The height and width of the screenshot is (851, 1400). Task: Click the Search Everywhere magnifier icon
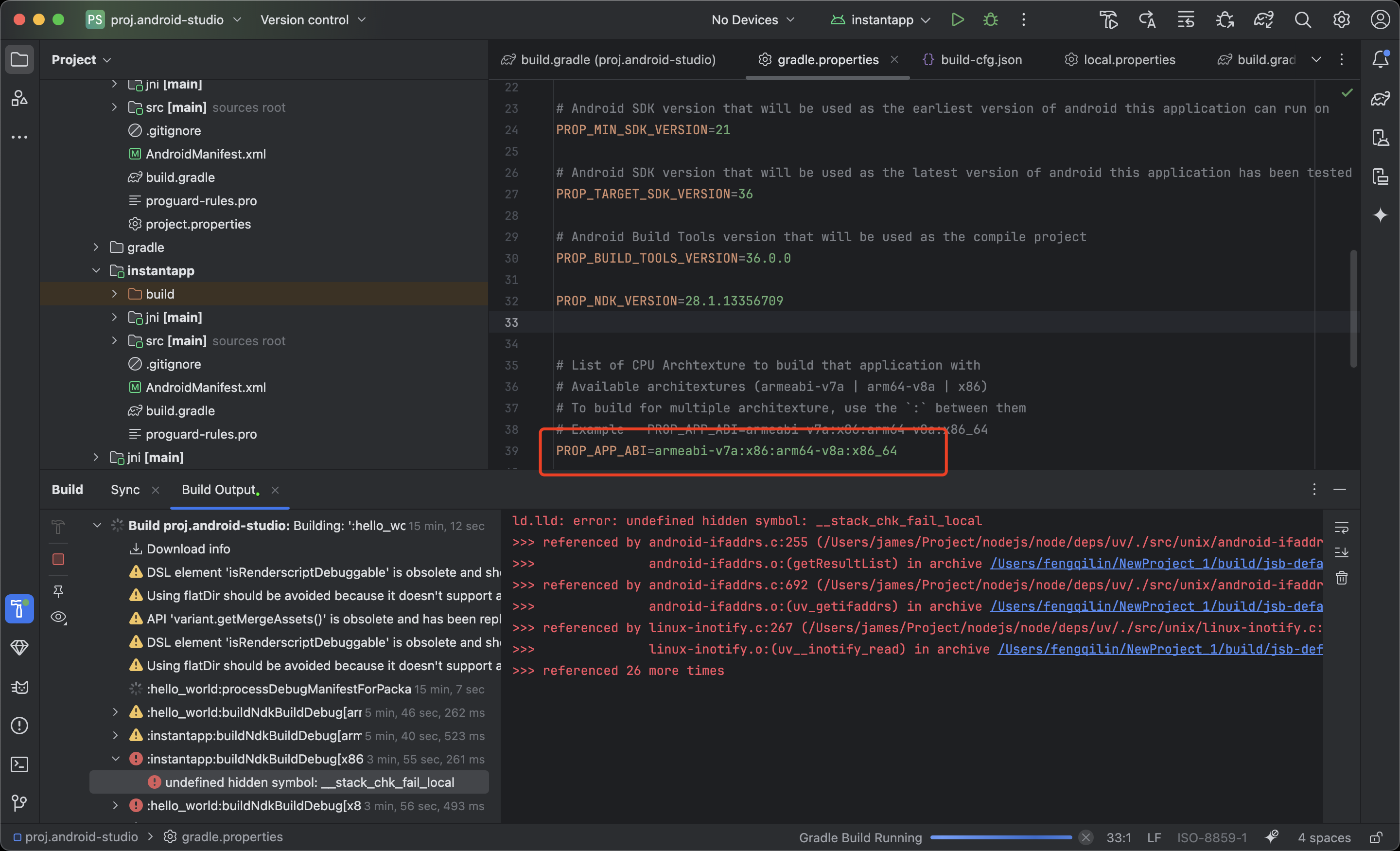pyautogui.click(x=1303, y=20)
